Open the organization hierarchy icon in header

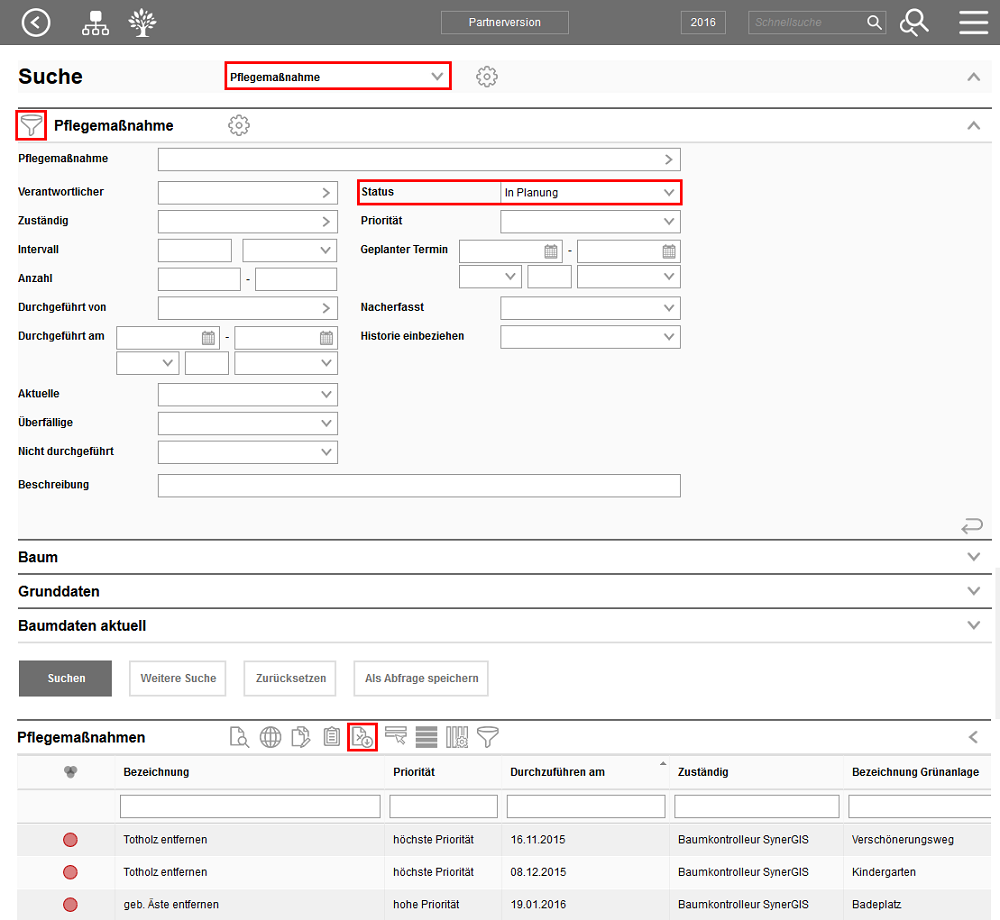click(x=95, y=22)
